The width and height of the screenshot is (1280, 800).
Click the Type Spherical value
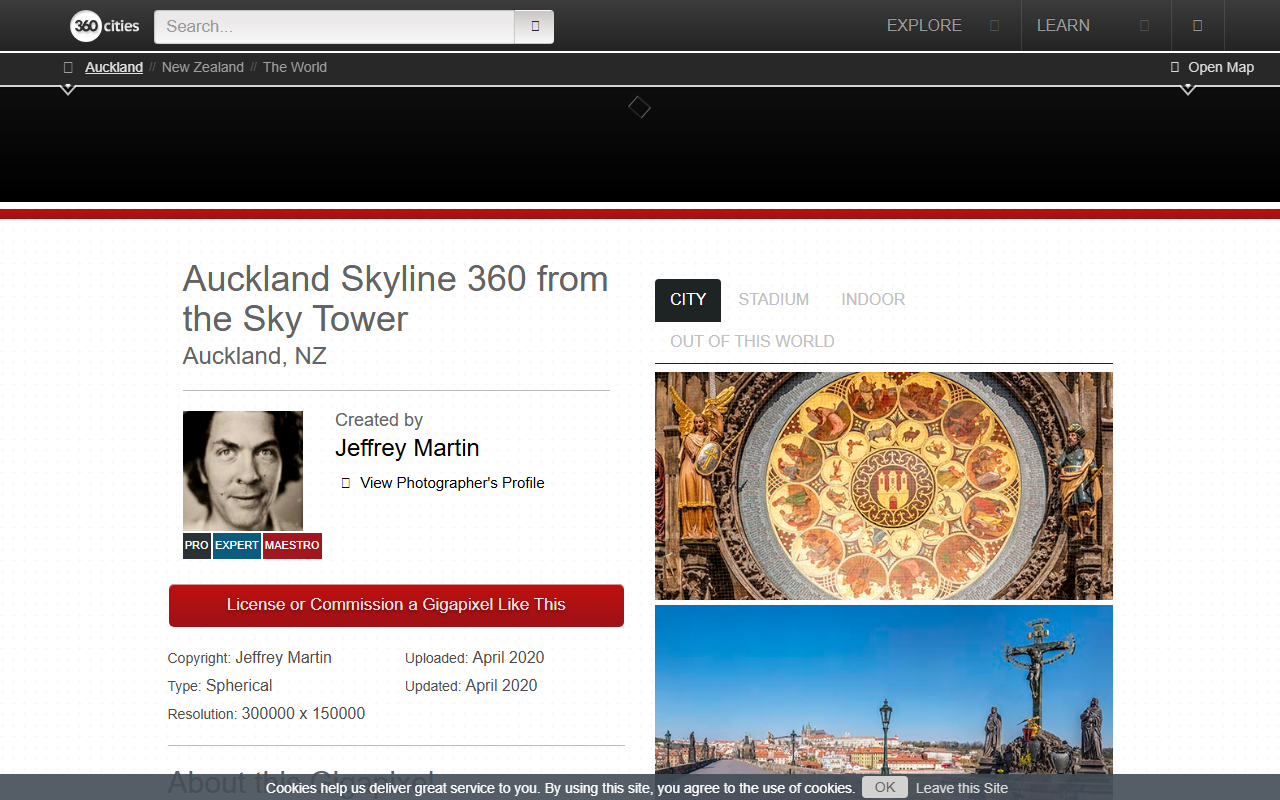click(x=239, y=686)
